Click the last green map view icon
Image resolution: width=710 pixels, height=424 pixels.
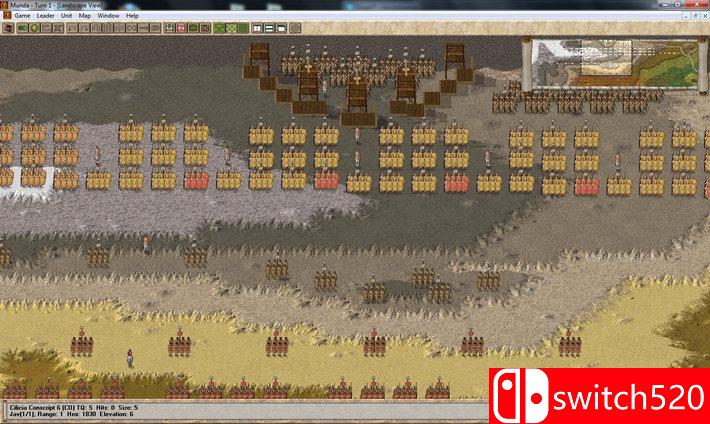pyautogui.click(x=243, y=28)
